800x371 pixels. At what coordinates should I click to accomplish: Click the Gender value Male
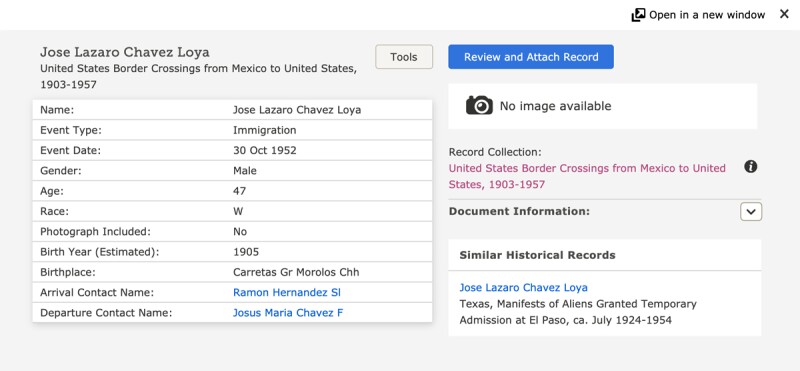click(245, 170)
